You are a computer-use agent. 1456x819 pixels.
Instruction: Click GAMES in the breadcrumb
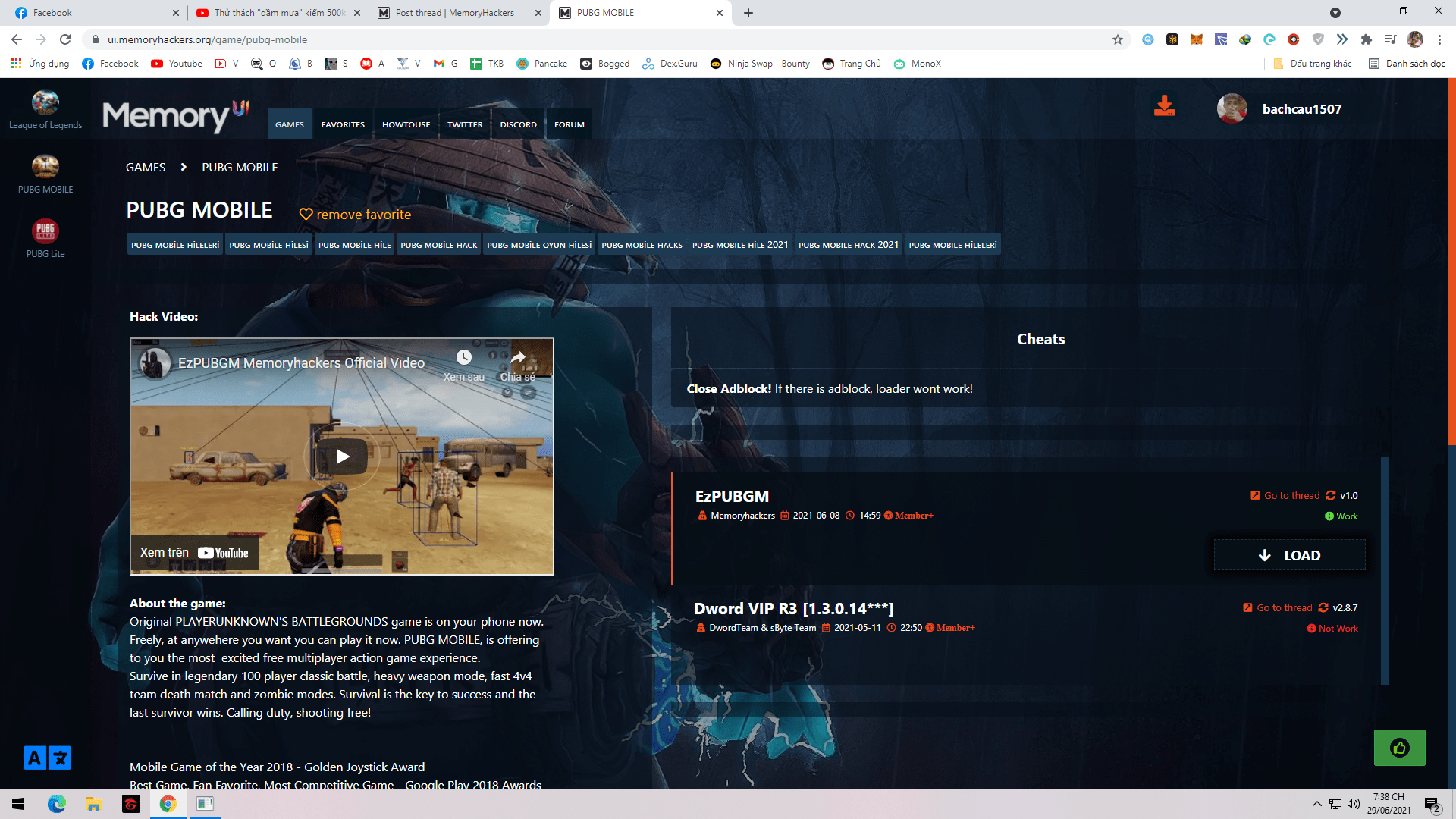point(146,167)
